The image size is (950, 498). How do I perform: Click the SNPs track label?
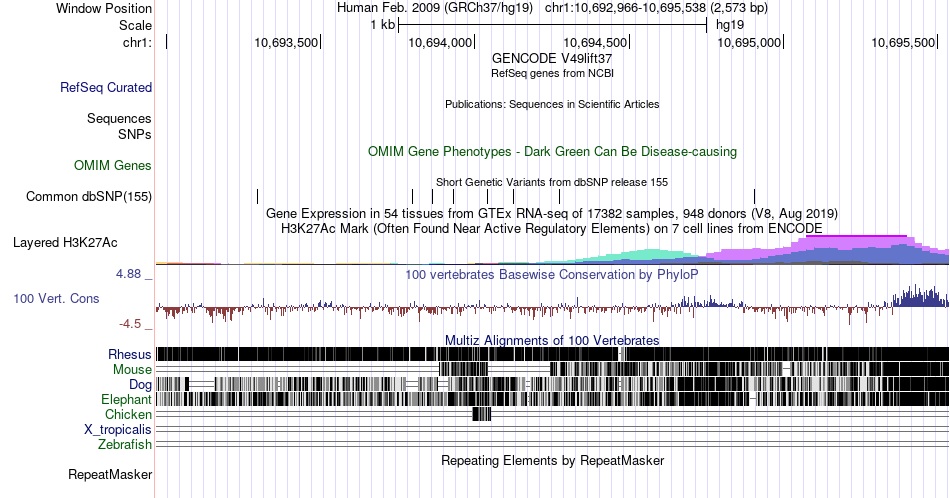pos(135,134)
